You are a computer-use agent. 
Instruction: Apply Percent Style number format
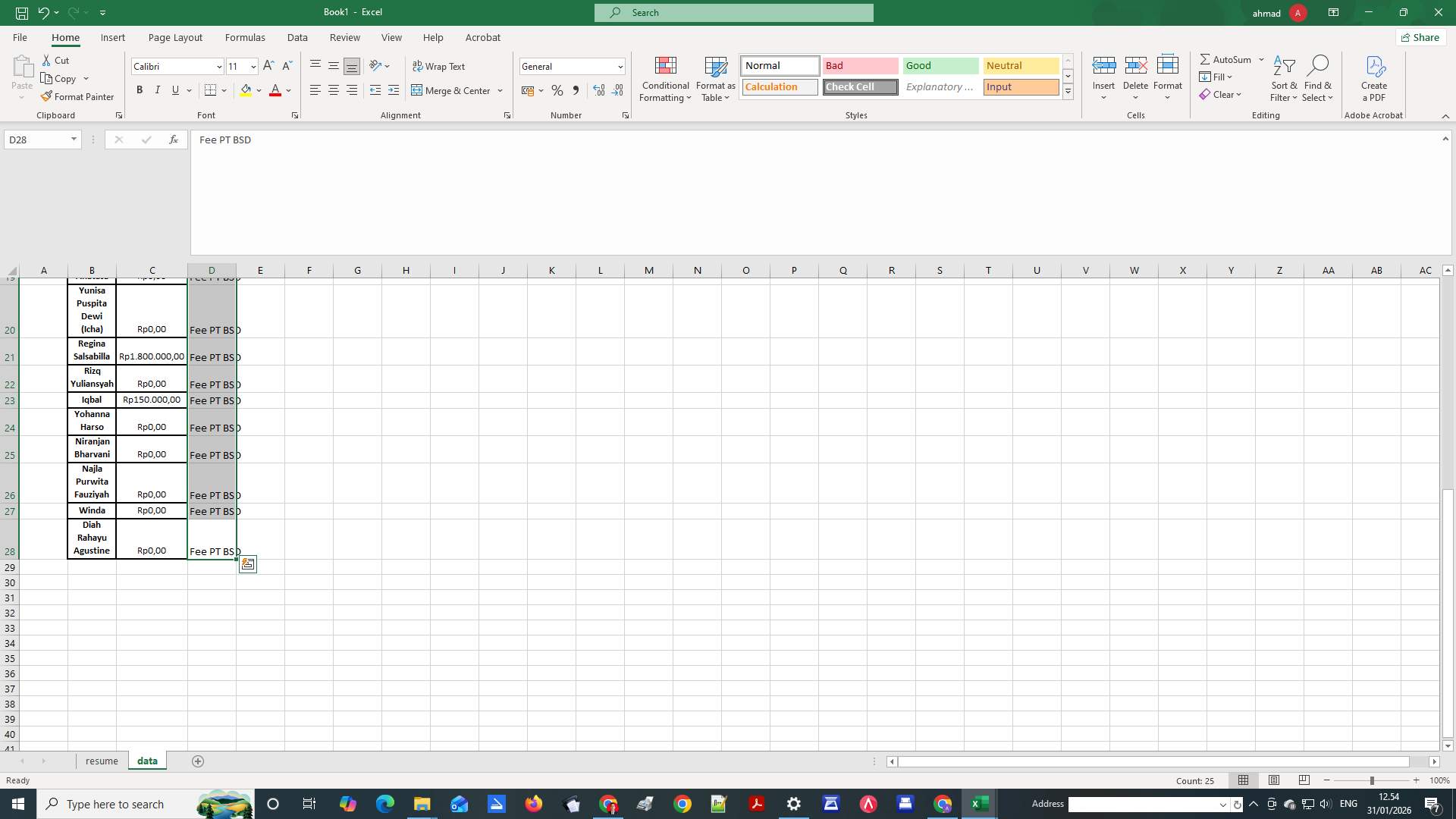pos(557,90)
